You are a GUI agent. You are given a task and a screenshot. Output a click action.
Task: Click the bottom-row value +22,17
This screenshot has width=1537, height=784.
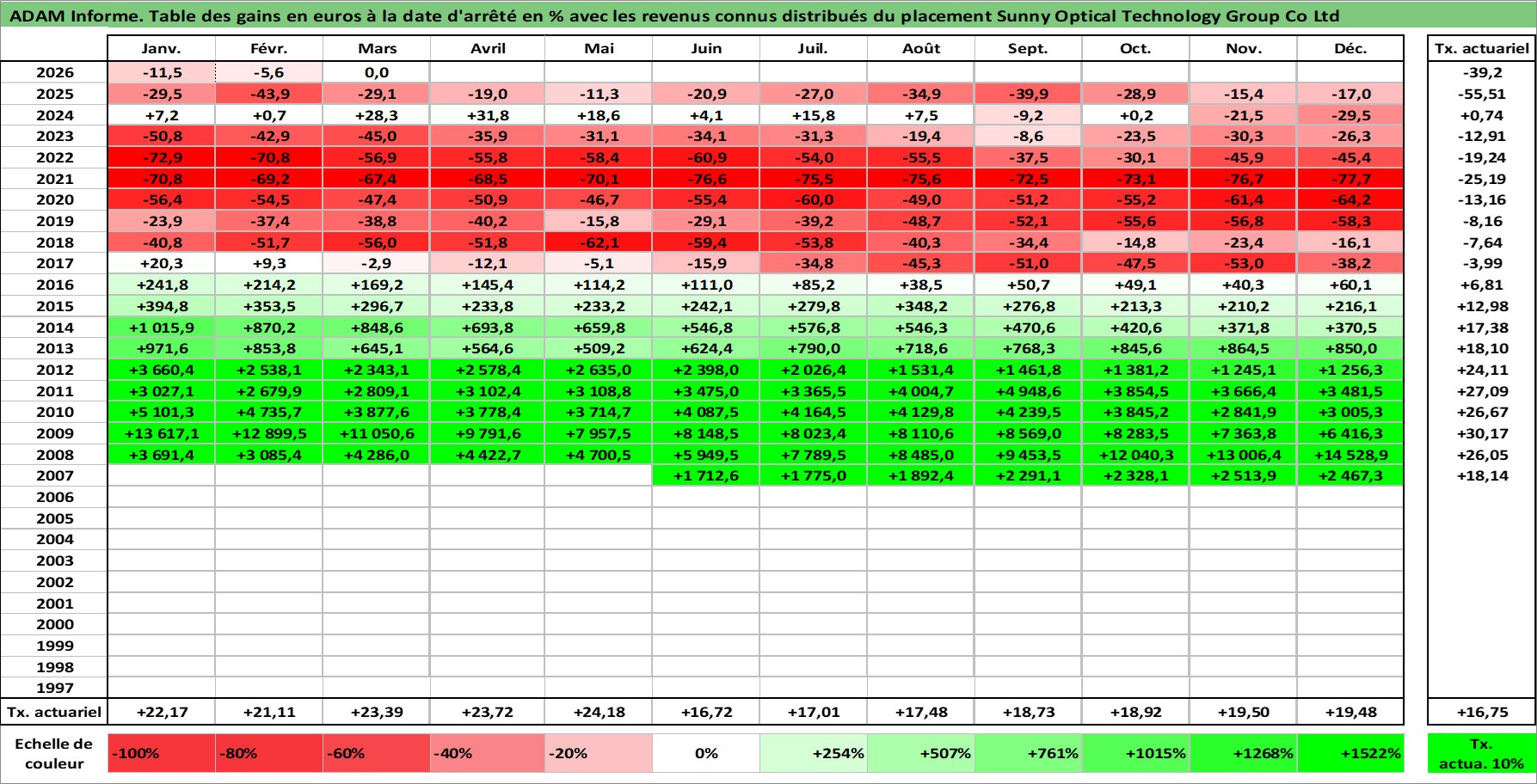[162, 712]
